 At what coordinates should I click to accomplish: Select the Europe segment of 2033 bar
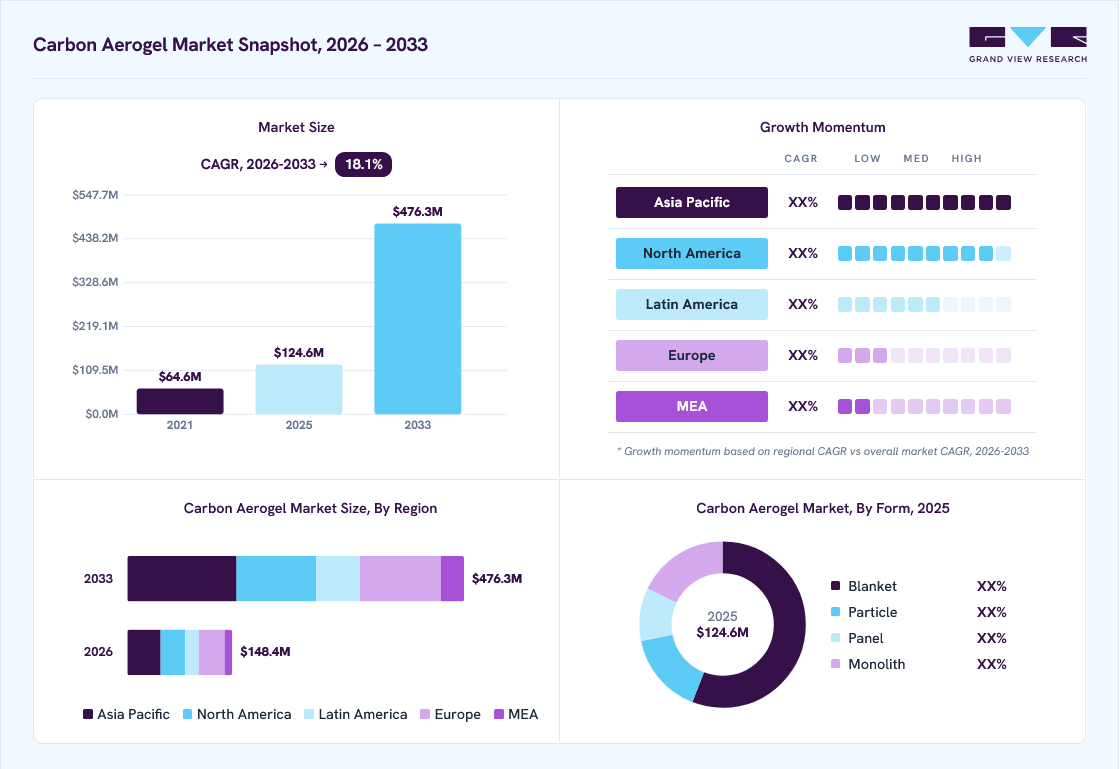[x=400, y=578]
